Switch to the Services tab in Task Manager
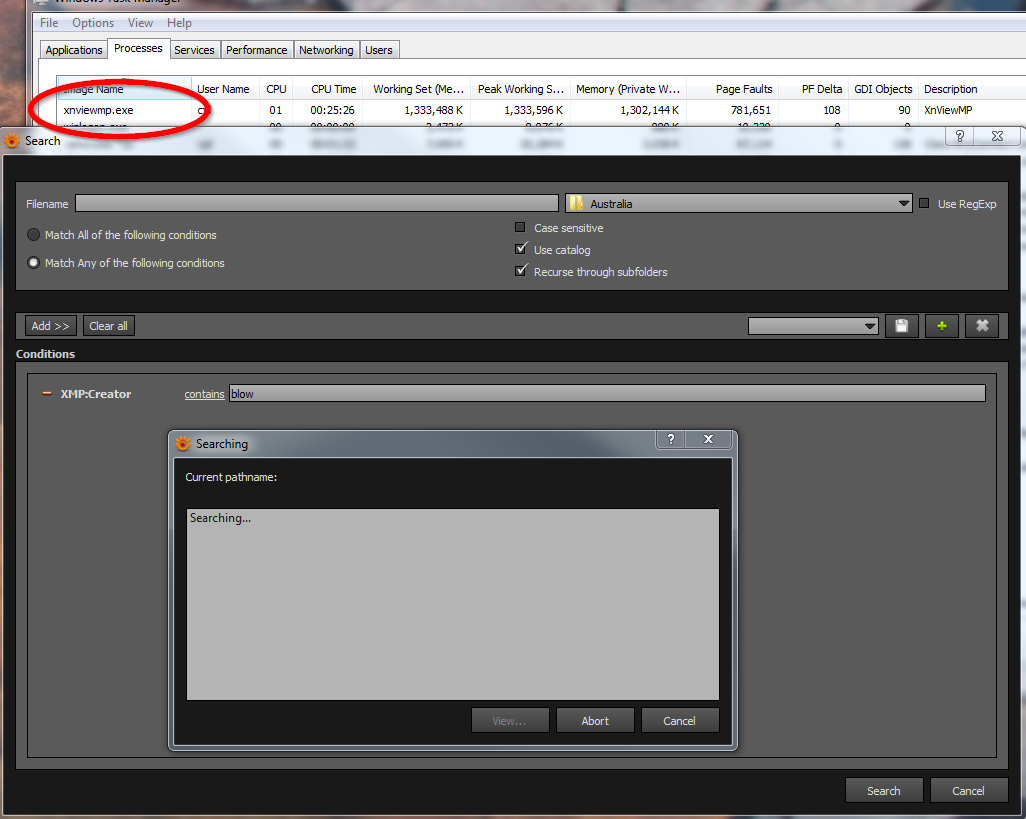The image size is (1026, 819). pos(194,50)
